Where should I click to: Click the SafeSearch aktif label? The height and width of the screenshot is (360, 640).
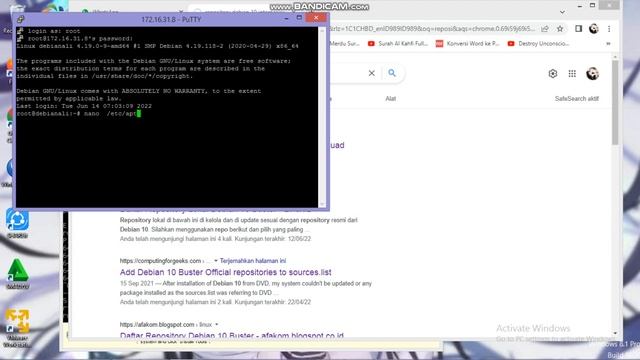(577, 98)
